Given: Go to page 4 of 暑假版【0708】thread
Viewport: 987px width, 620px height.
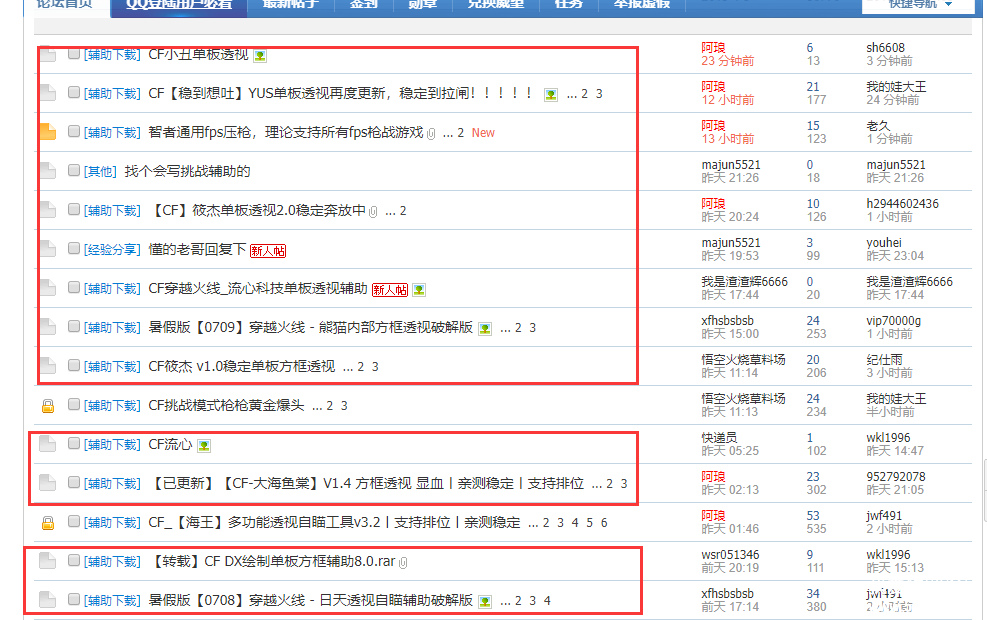Looking at the screenshot, I should 547,601.
